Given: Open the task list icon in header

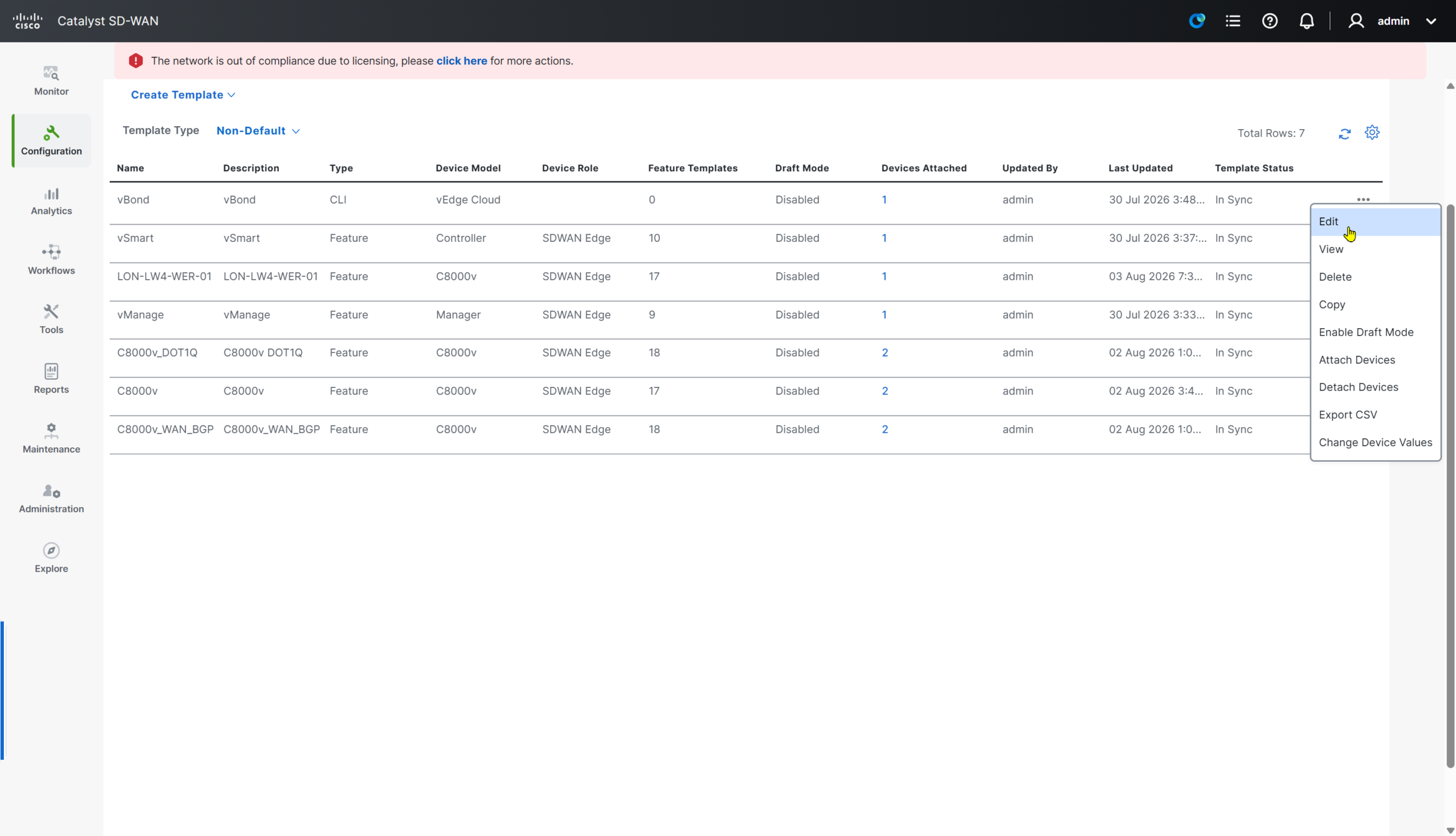Looking at the screenshot, I should point(1233,21).
